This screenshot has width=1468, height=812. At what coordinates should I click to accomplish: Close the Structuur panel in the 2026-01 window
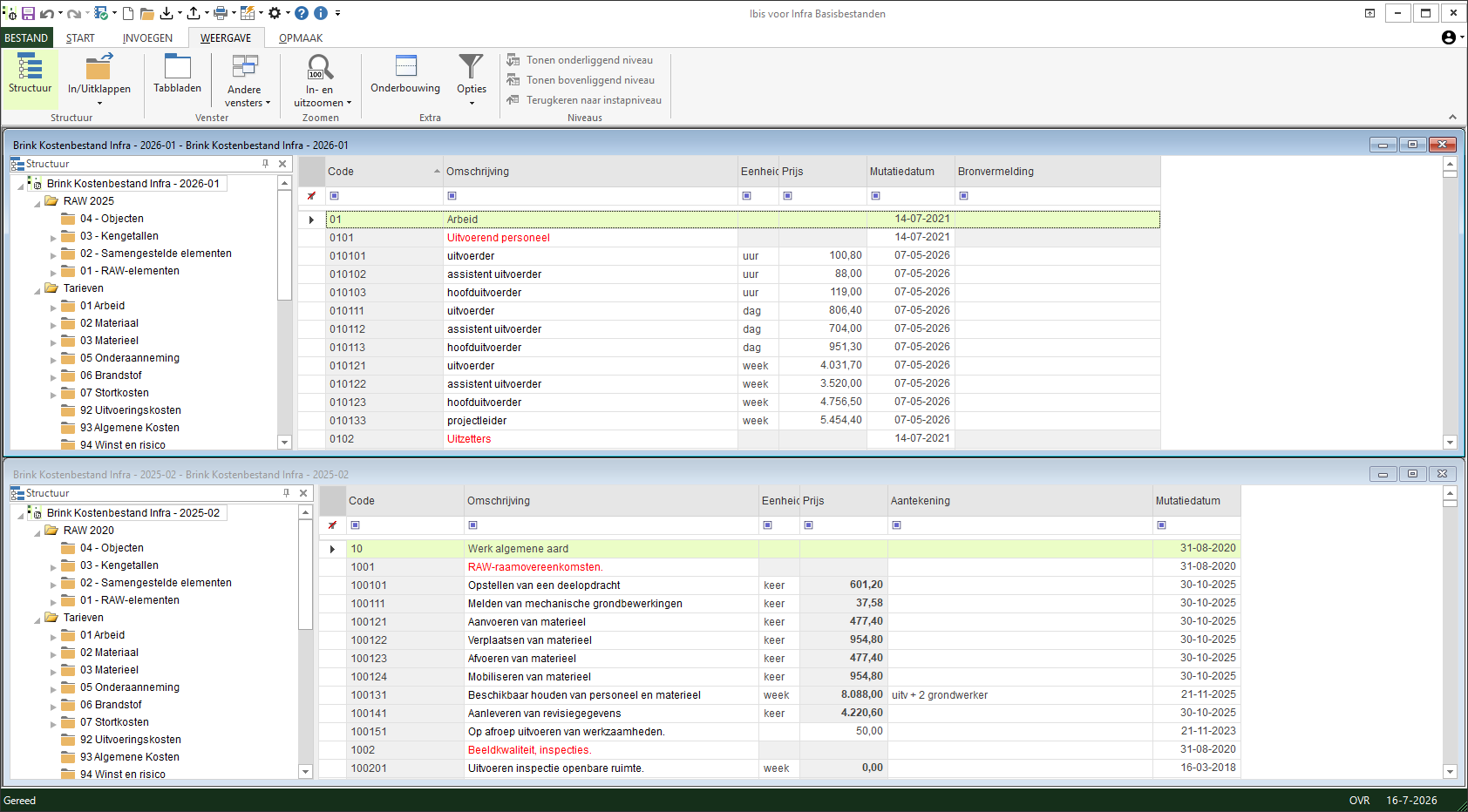(282, 164)
